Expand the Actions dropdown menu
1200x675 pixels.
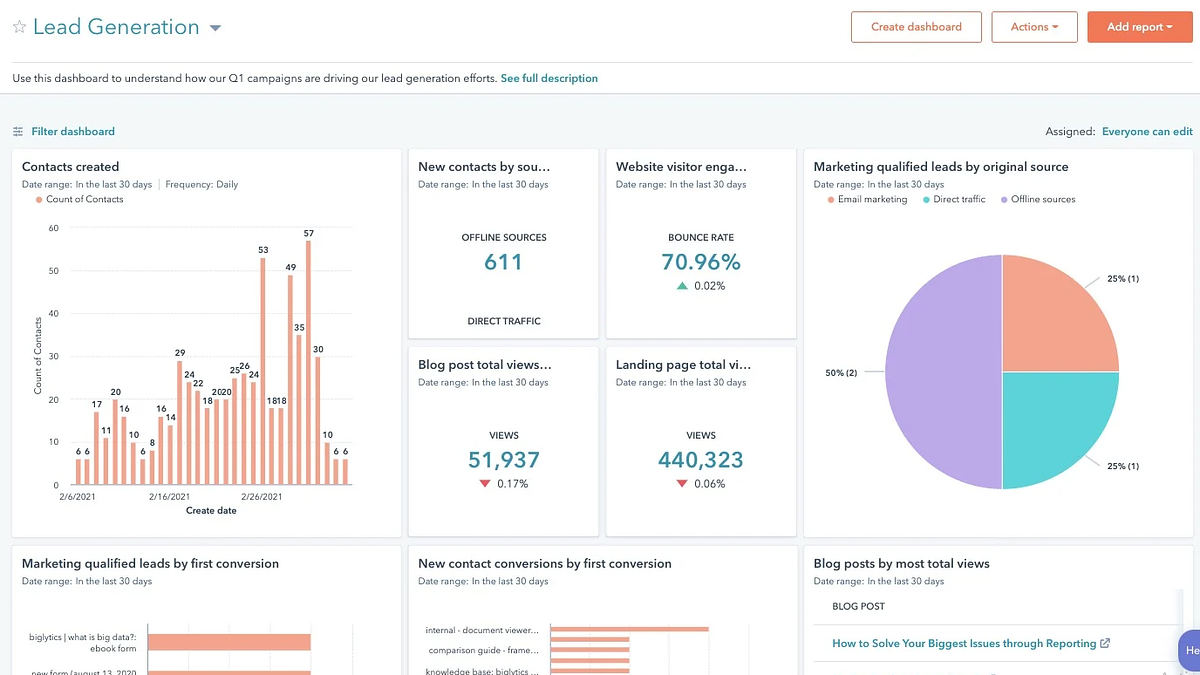coord(1034,27)
